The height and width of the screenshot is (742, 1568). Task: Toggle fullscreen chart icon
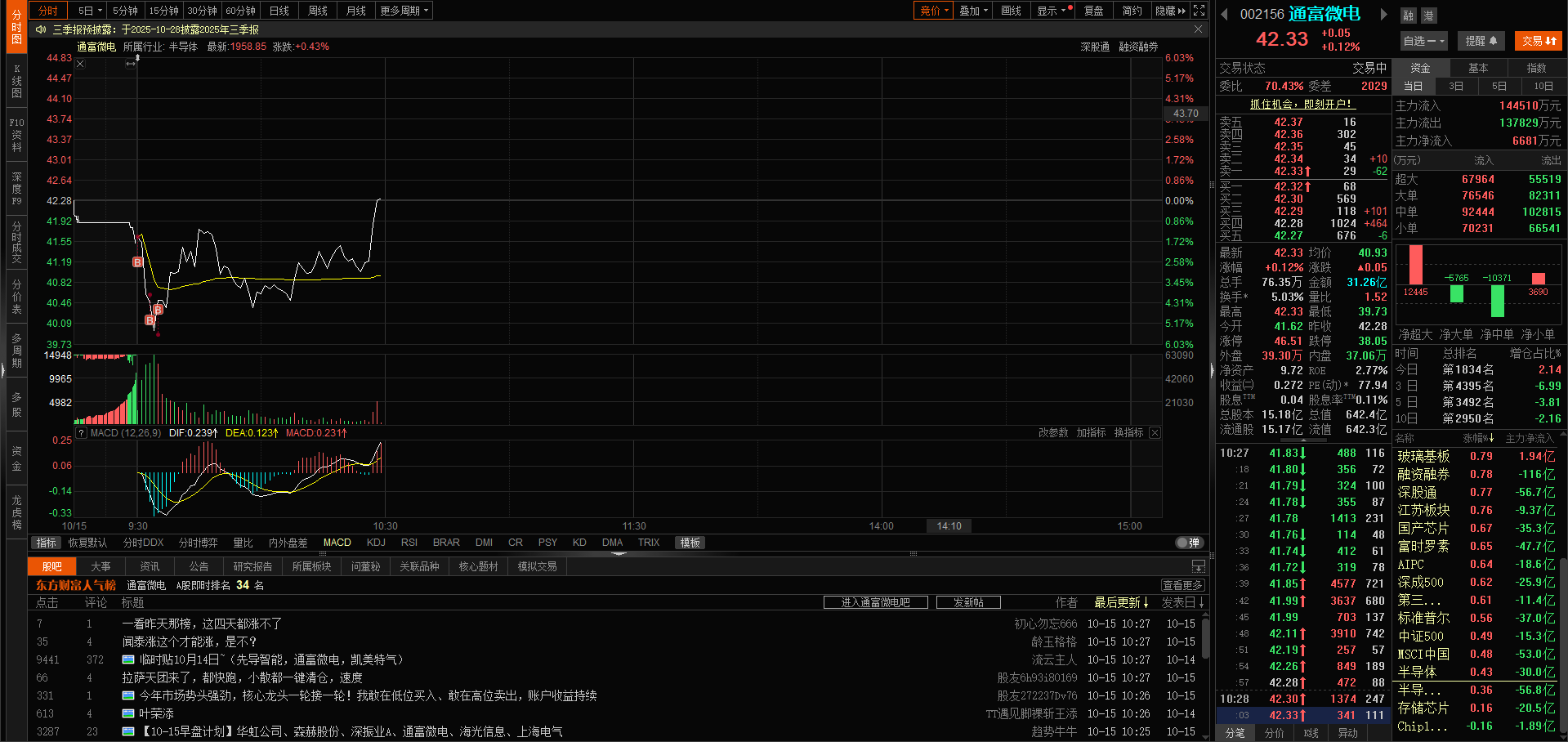[1199, 11]
